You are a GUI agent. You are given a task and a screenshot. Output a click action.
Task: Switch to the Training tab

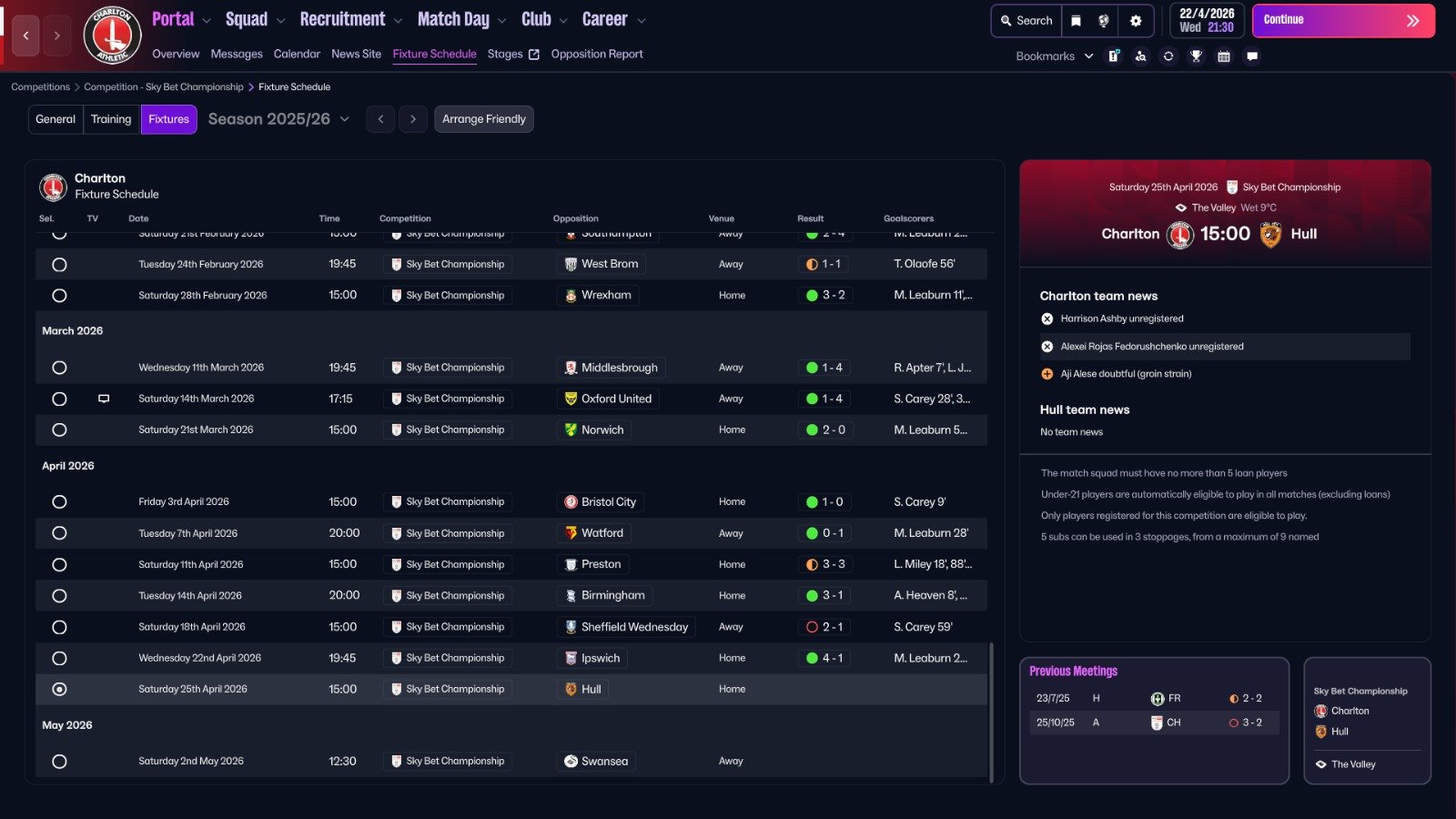tap(111, 119)
